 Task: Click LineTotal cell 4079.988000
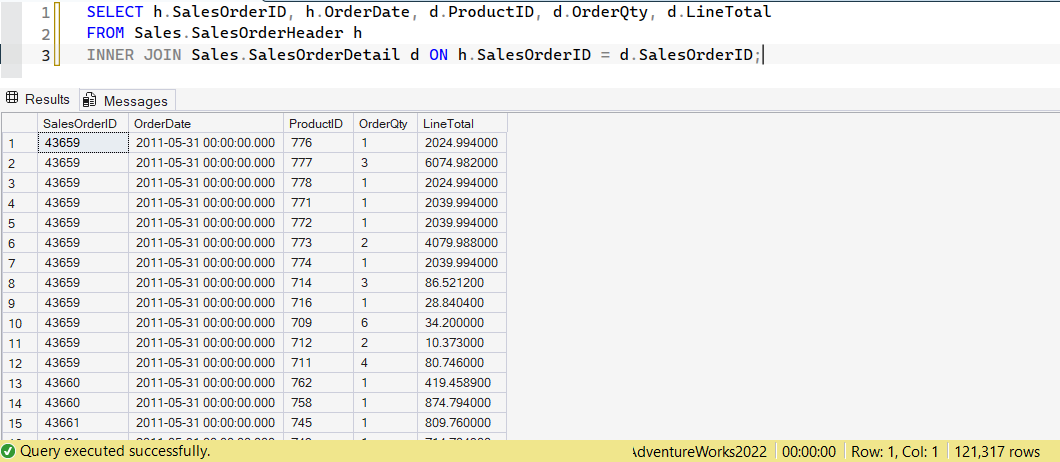pyautogui.click(x=462, y=243)
